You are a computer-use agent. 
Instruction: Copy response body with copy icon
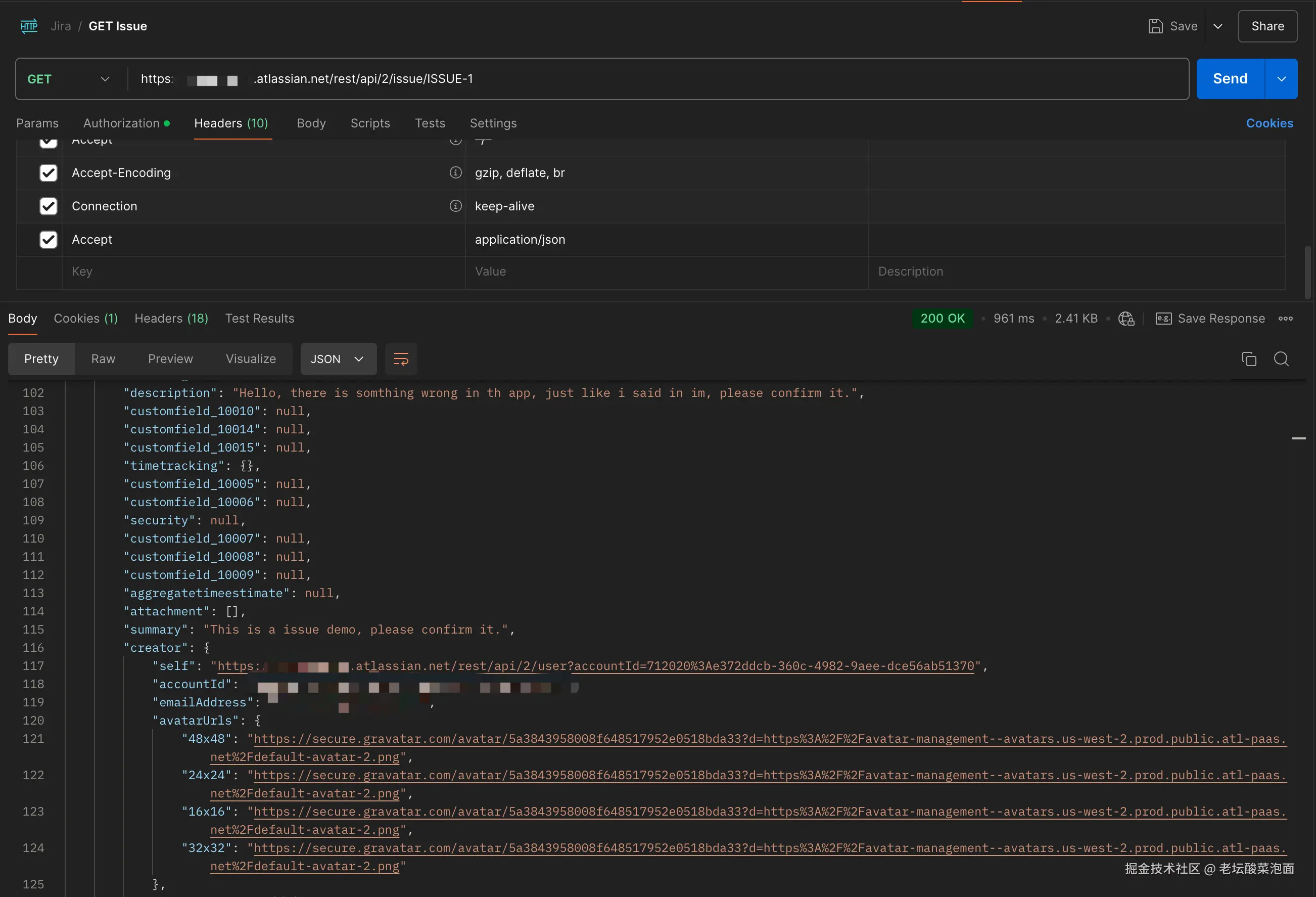1249,358
